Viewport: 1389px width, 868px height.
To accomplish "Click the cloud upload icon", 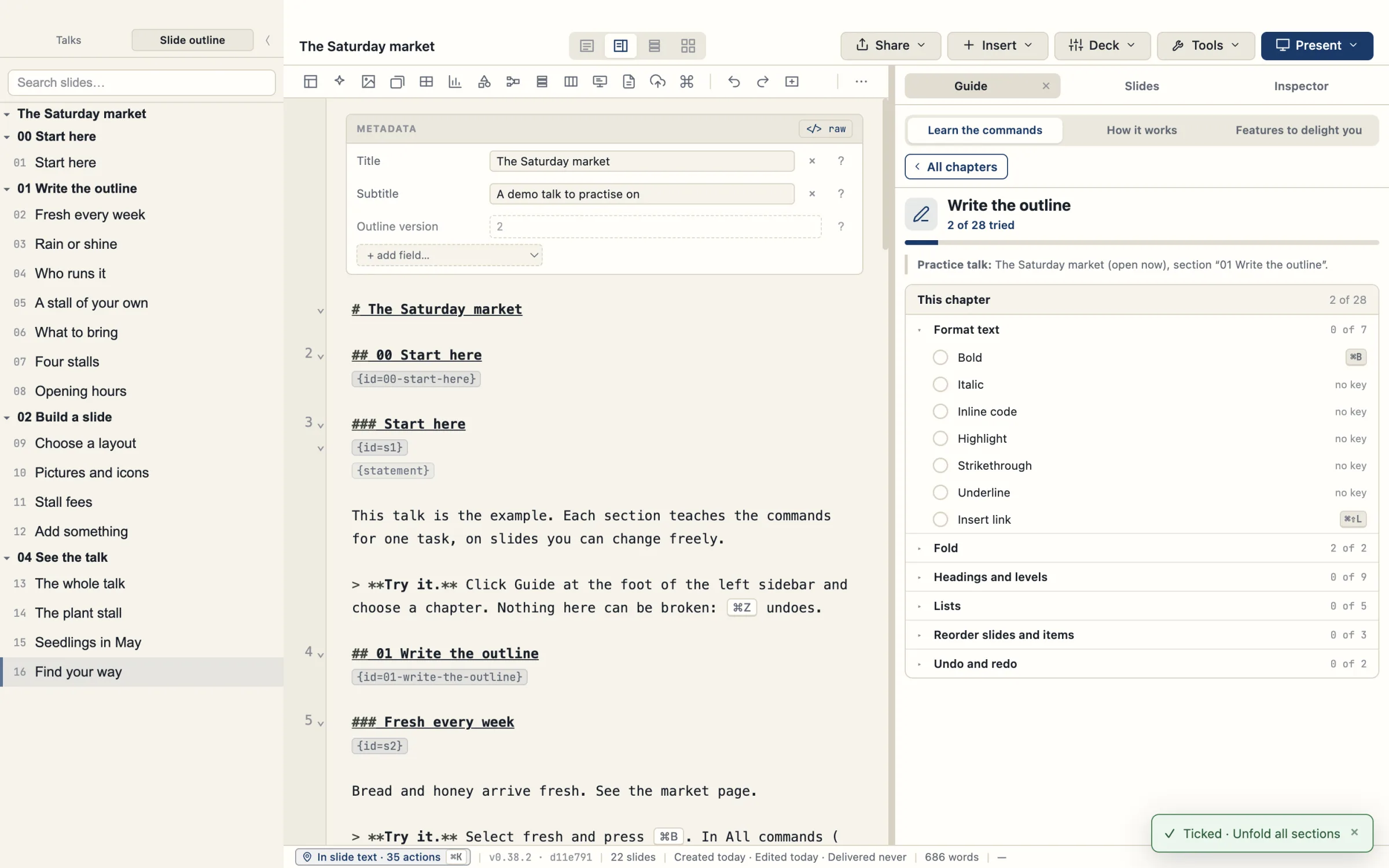I will (x=657, y=82).
